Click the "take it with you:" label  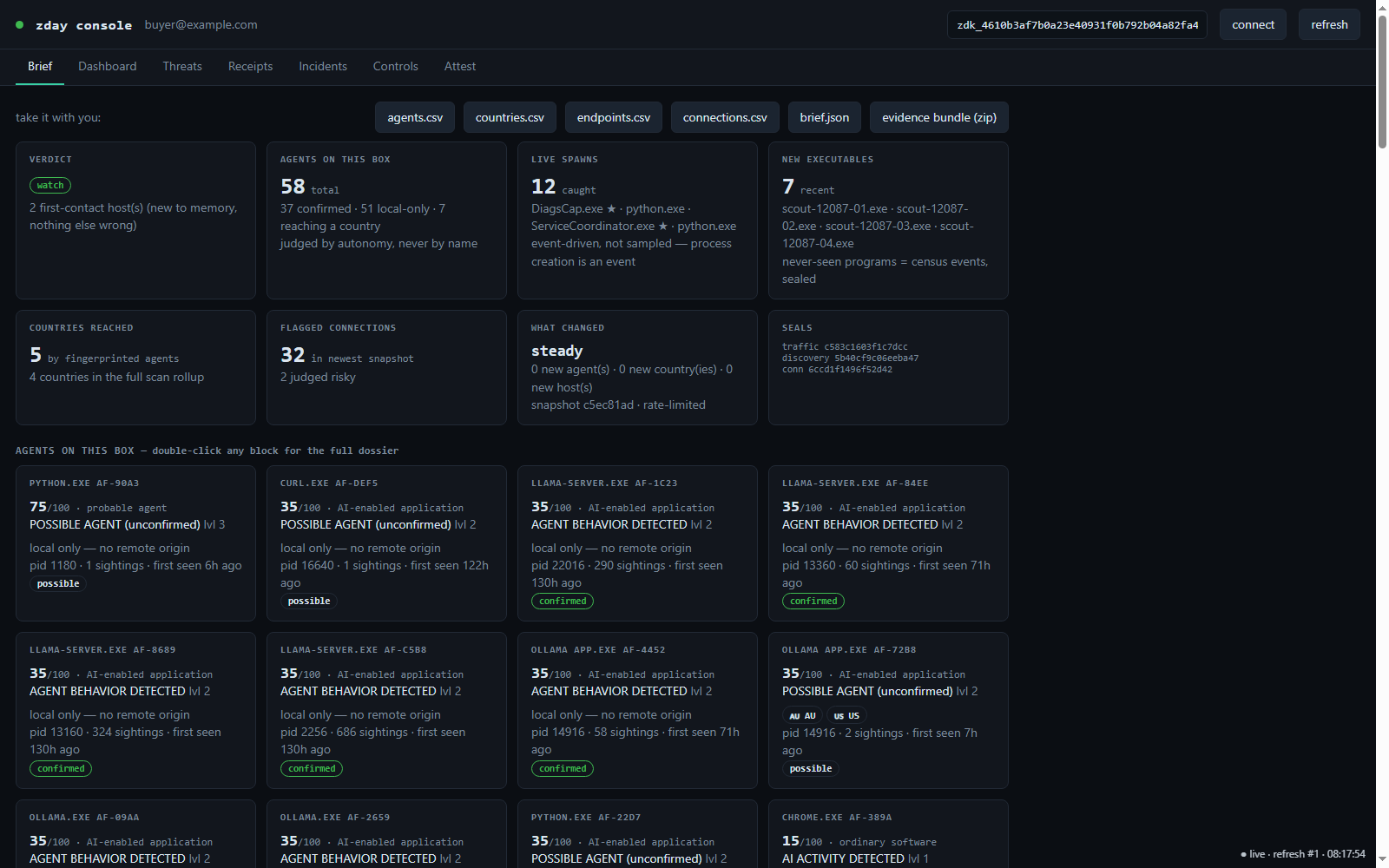[x=58, y=117]
